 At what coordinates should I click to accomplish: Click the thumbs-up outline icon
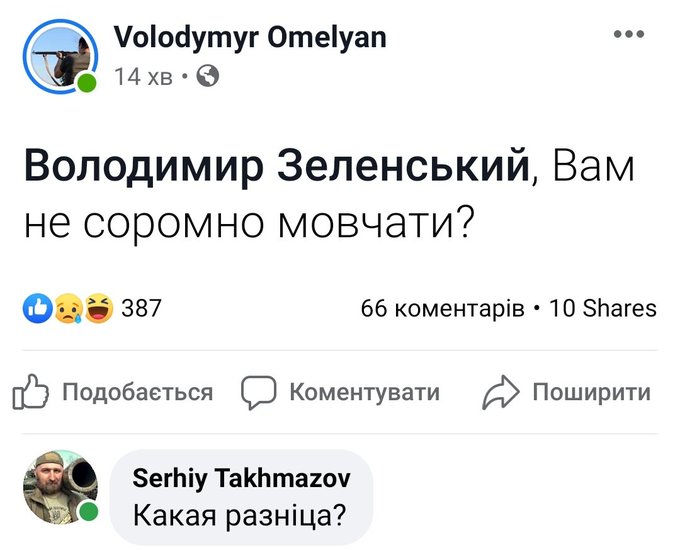coord(30,393)
